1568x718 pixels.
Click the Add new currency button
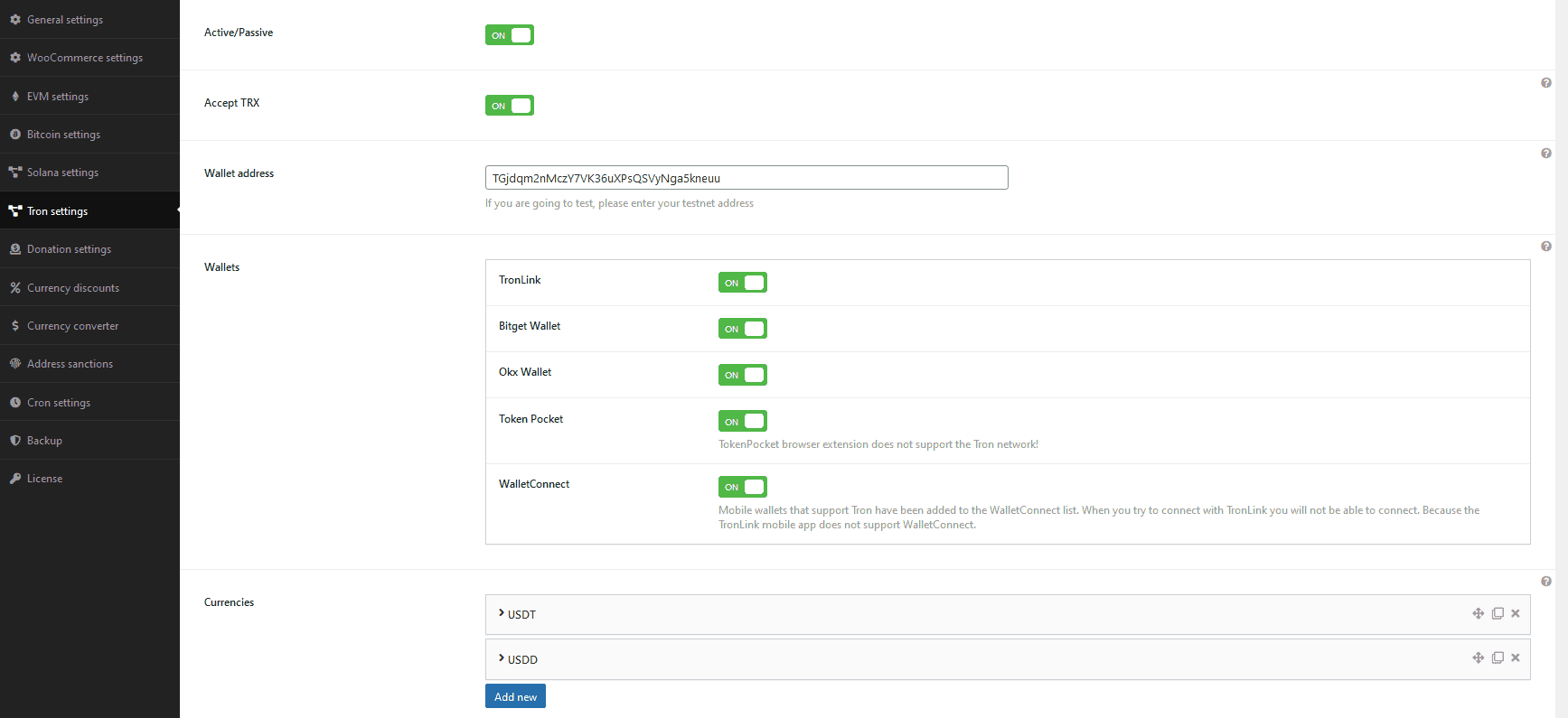(x=515, y=696)
